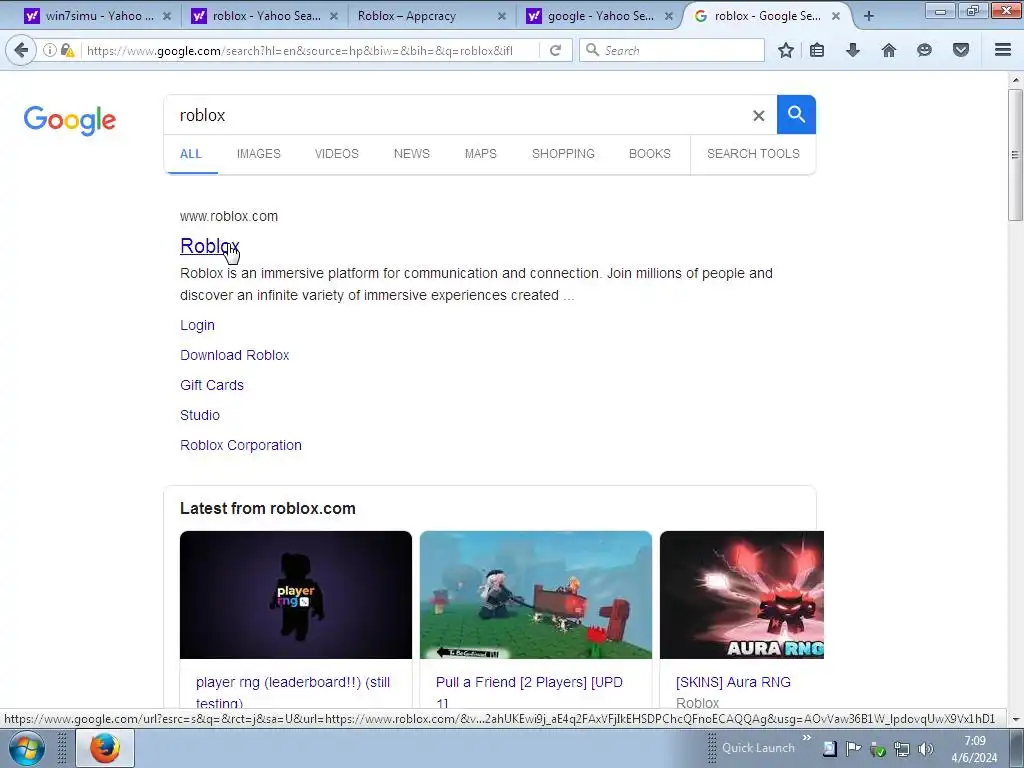Image resolution: width=1024 pixels, height=768 pixels.
Task: Click the vertical scrollbar thumb
Action: pyautogui.click(x=1015, y=155)
